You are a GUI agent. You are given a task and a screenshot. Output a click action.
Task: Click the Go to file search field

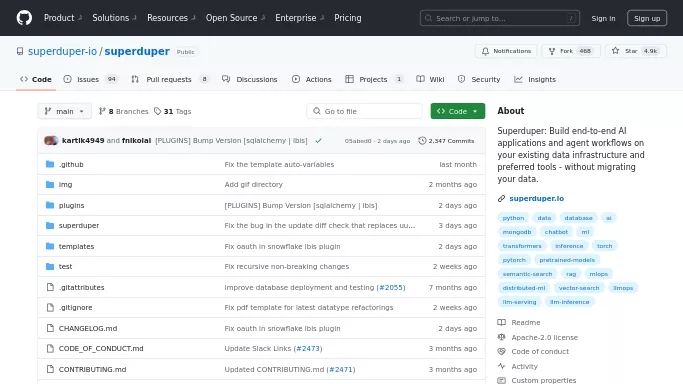[365, 111]
